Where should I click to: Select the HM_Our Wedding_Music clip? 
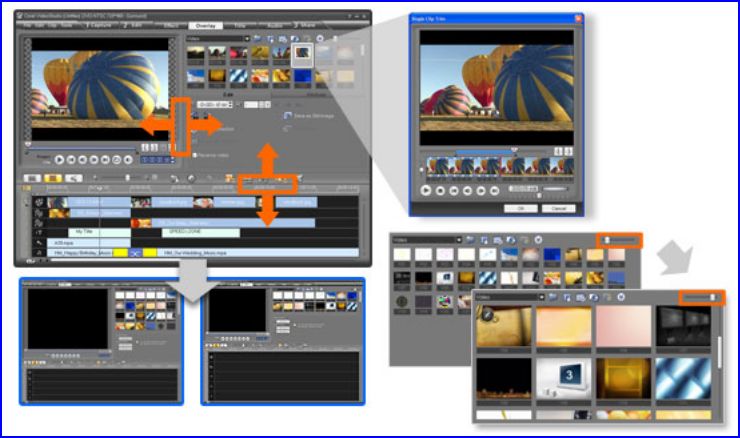[258, 253]
